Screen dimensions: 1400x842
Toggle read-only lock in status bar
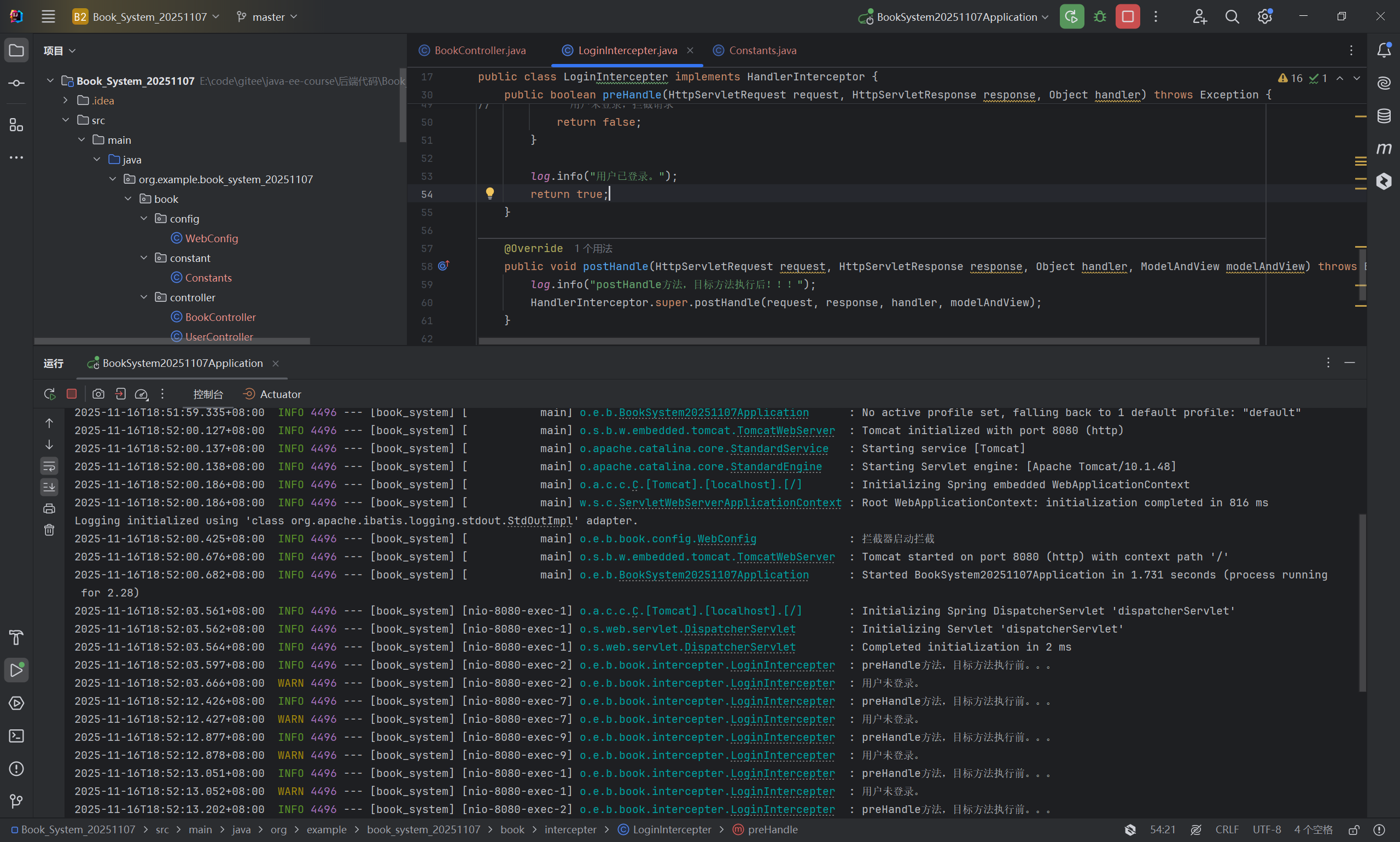coord(1354,829)
